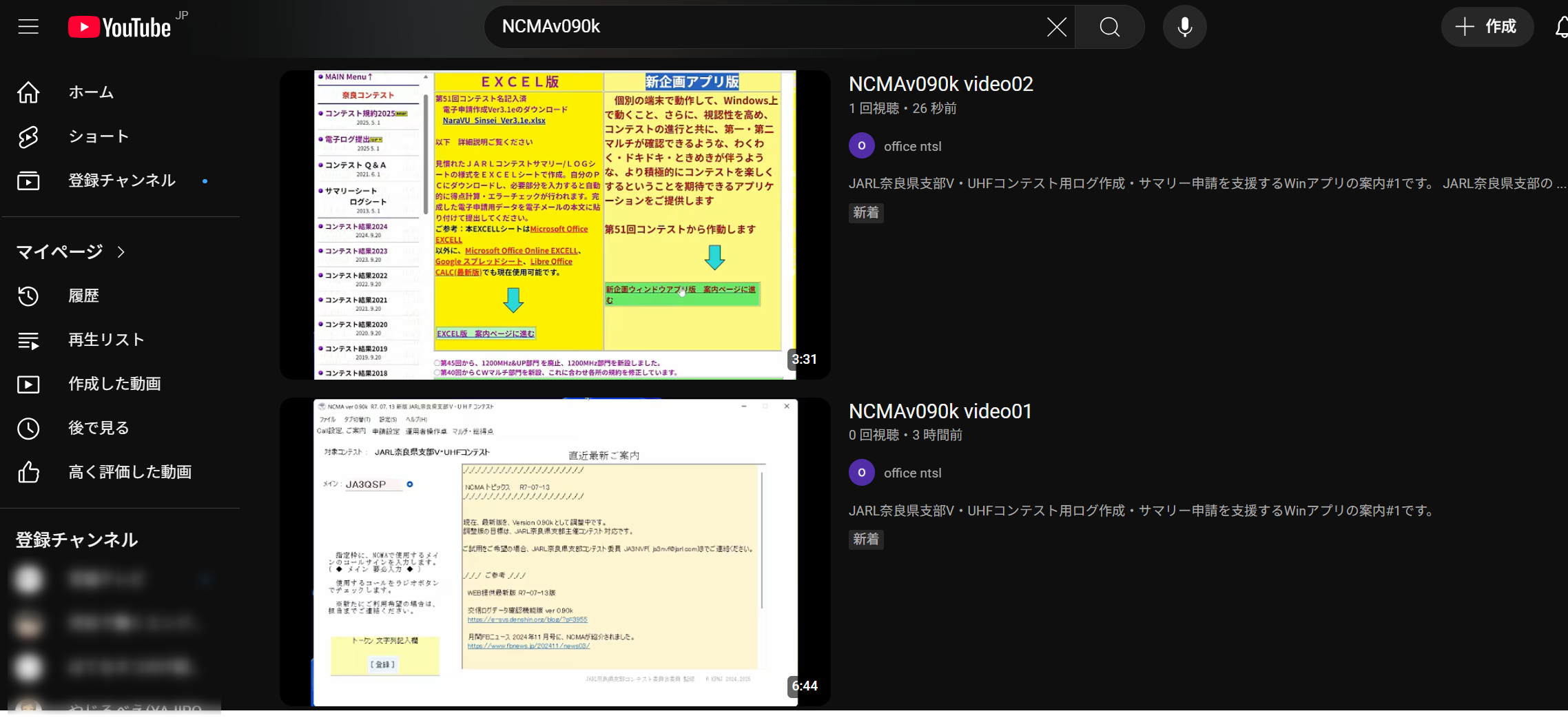Start voice search with microphone
Screen dimensions: 1568x718
pyautogui.click(x=1184, y=27)
